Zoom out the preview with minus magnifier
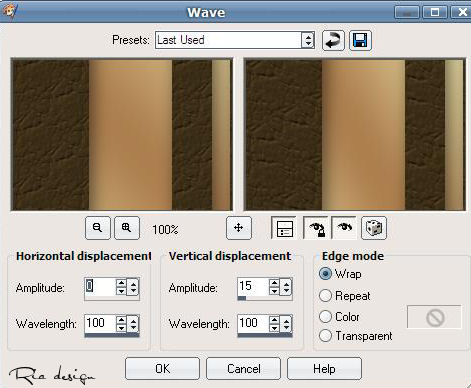 pyautogui.click(x=98, y=228)
